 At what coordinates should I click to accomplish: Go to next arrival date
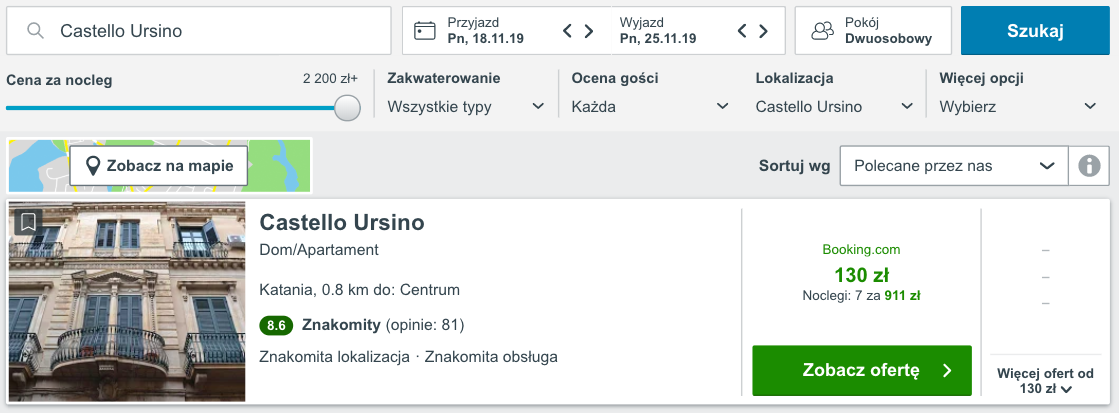589,31
